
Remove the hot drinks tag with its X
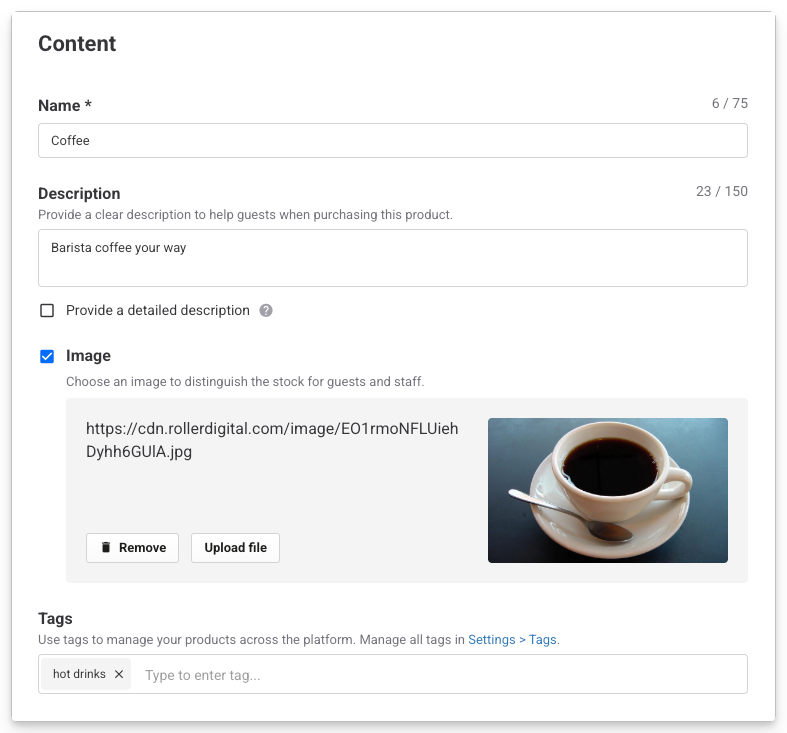tap(119, 675)
